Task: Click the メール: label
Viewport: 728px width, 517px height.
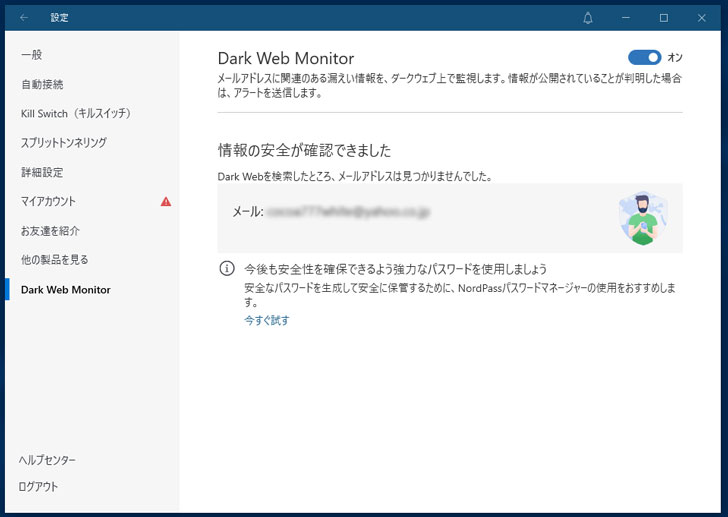Action: coord(248,212)
